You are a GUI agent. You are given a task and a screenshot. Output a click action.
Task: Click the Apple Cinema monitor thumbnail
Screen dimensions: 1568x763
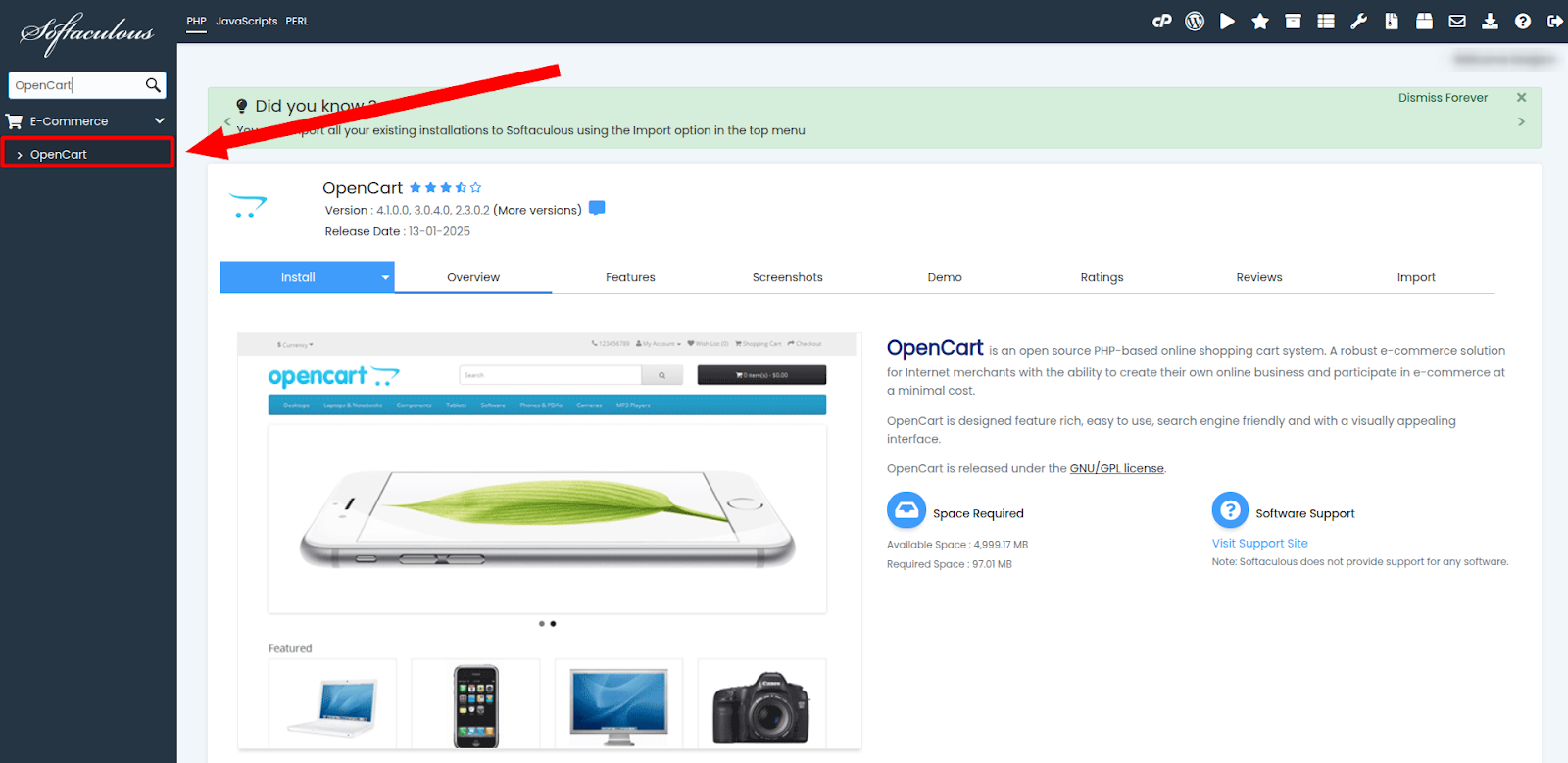point(618,703)
